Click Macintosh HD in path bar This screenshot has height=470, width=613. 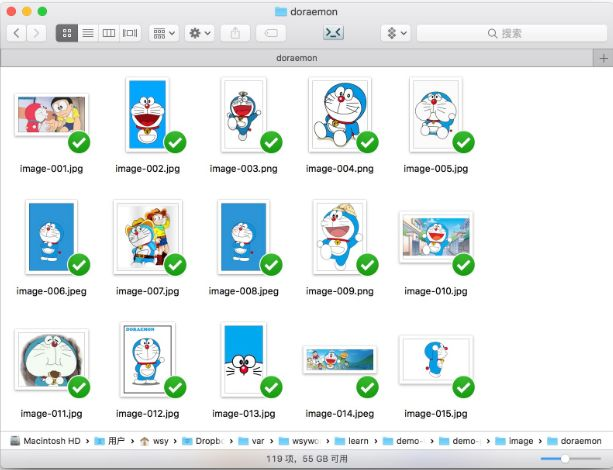pos(45,441)
